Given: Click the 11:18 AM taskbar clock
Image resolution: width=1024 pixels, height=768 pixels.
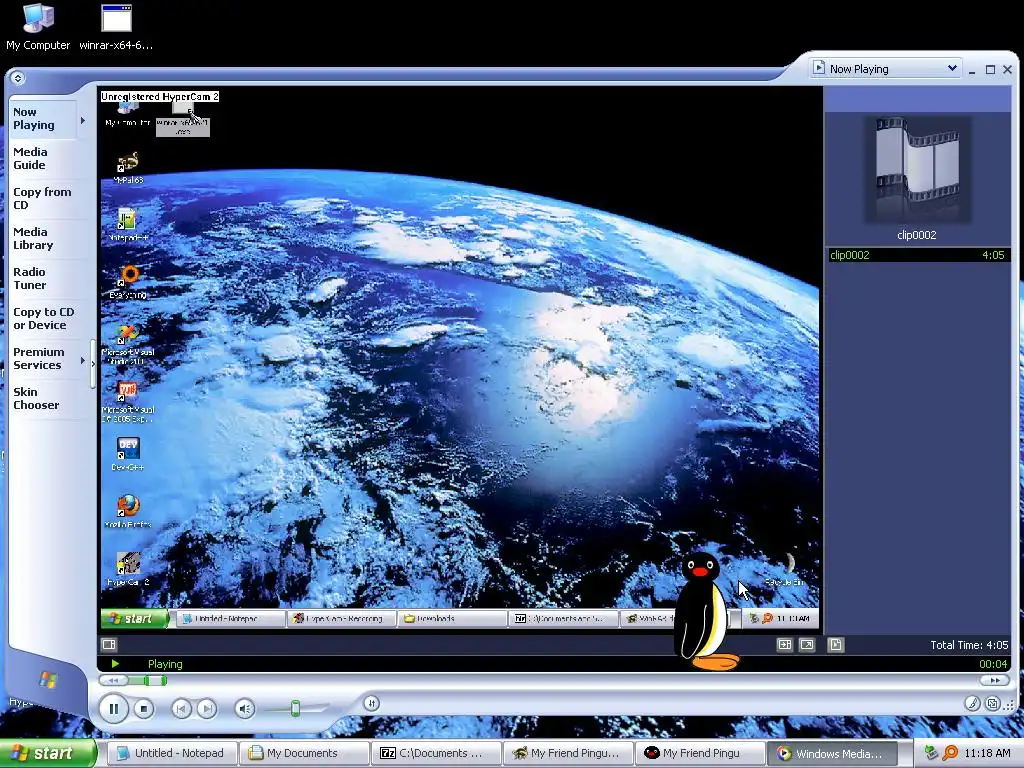Looking at the screenshot, I should pos(987,753).
